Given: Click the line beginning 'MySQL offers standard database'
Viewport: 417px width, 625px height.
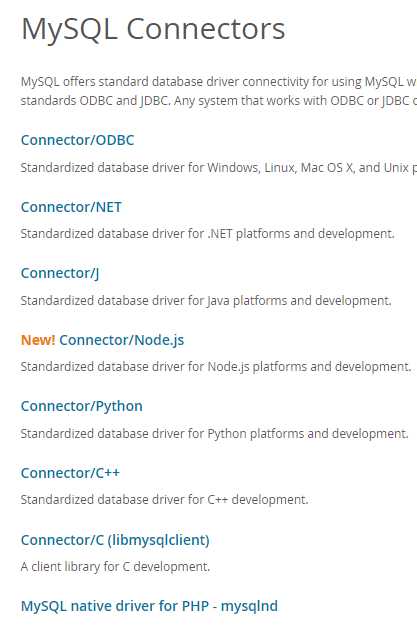Looking at the screenshot, I should point(219,82).
